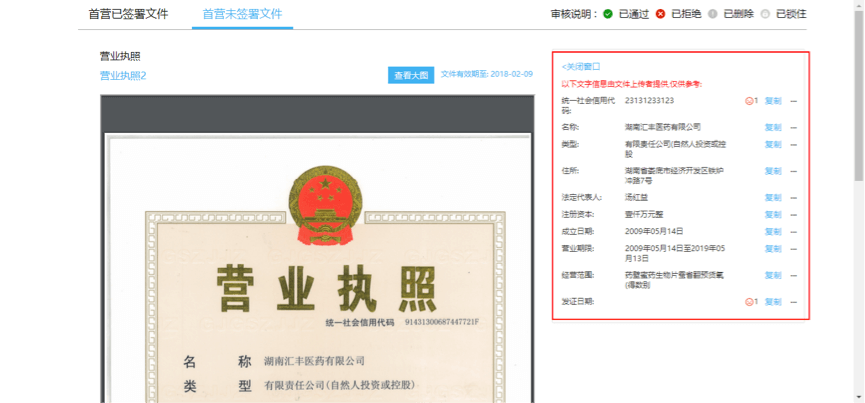865x403 pixels.
Task: Click the dash icon in the 住所 row
Action: click(x=794, y=171)
